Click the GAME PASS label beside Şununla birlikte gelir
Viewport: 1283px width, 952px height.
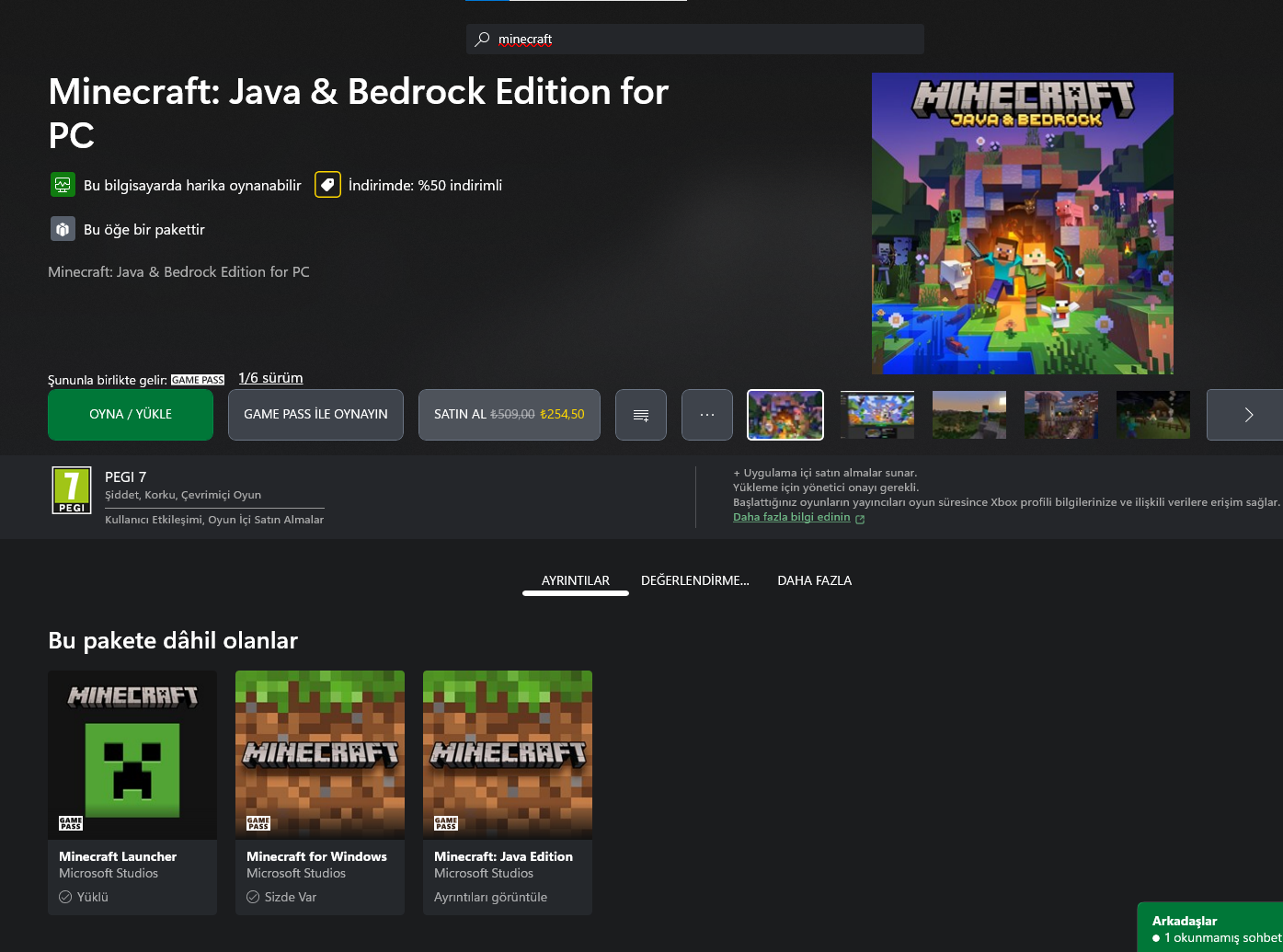click(198, 380)
